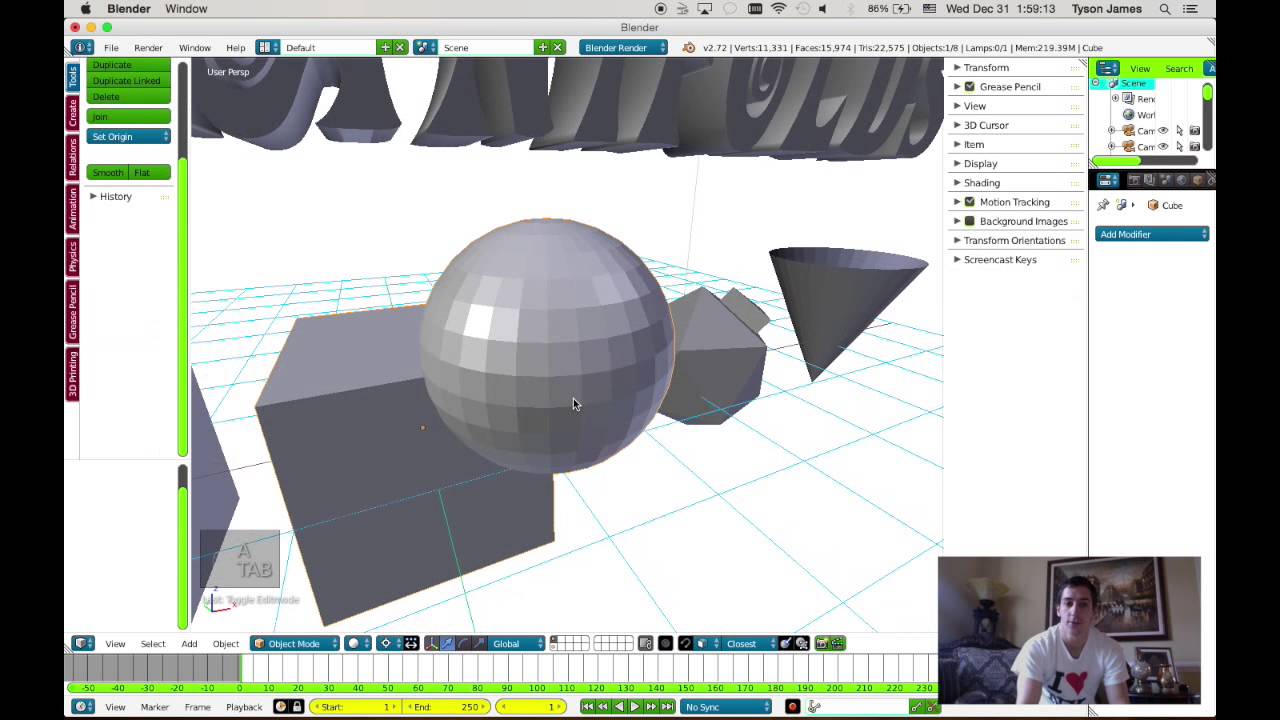Click the Blender logo in the info header
The image size is (1280, 720).
click(x=689, y=48)
